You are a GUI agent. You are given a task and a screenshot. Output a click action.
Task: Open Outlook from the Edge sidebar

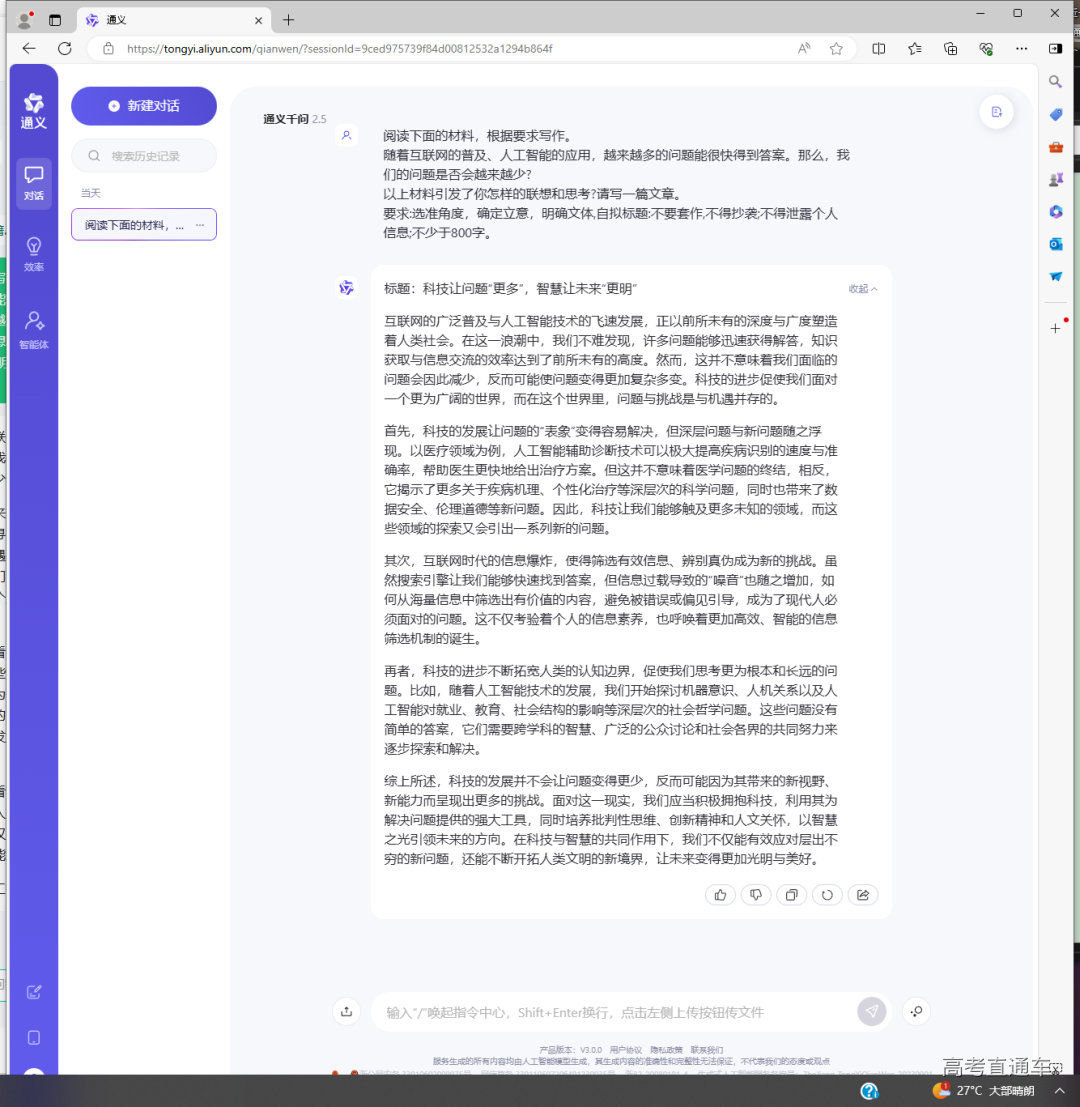pos(1056,243)
